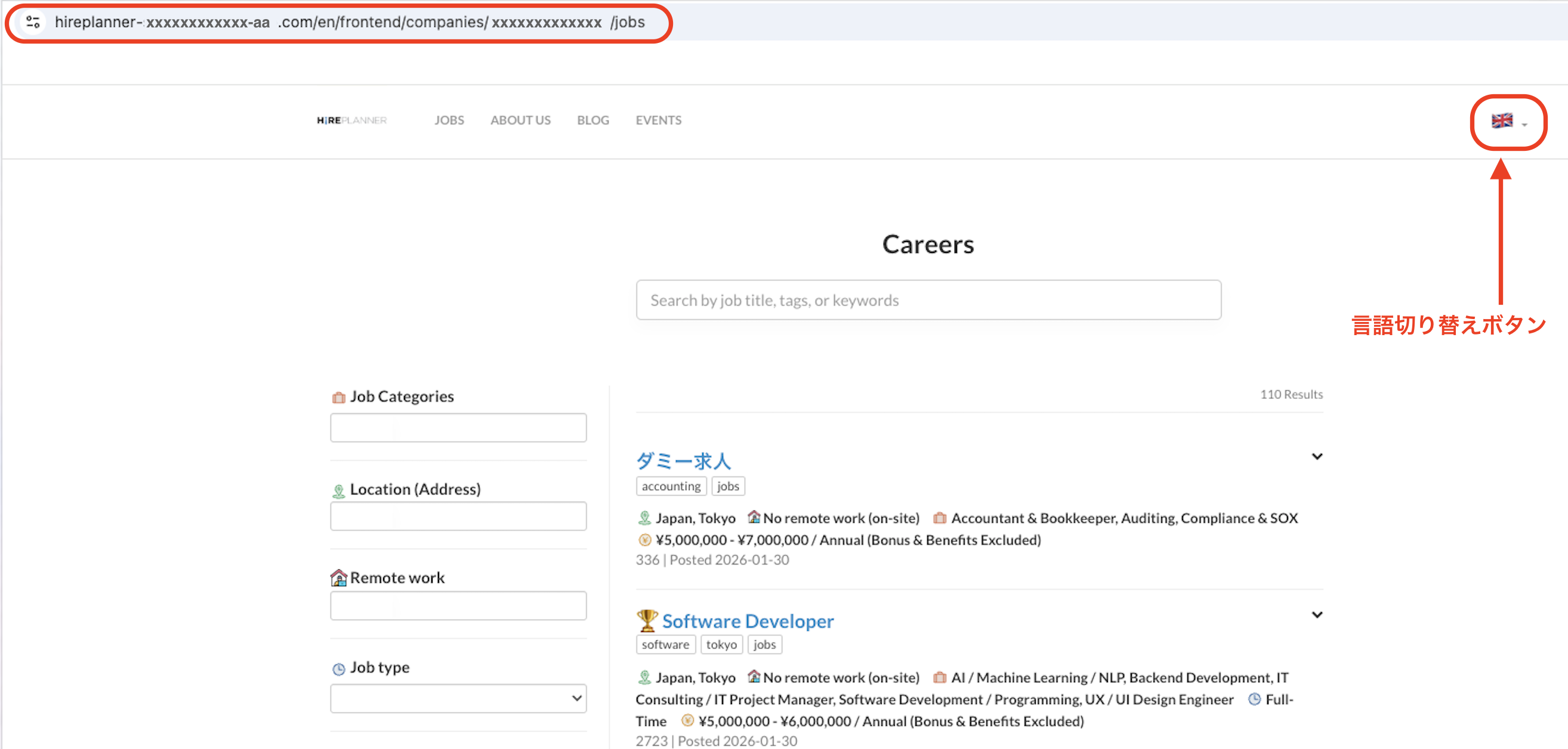Click the Job Categories briefcase icon
1568x749 pixels.
[338, 397]
